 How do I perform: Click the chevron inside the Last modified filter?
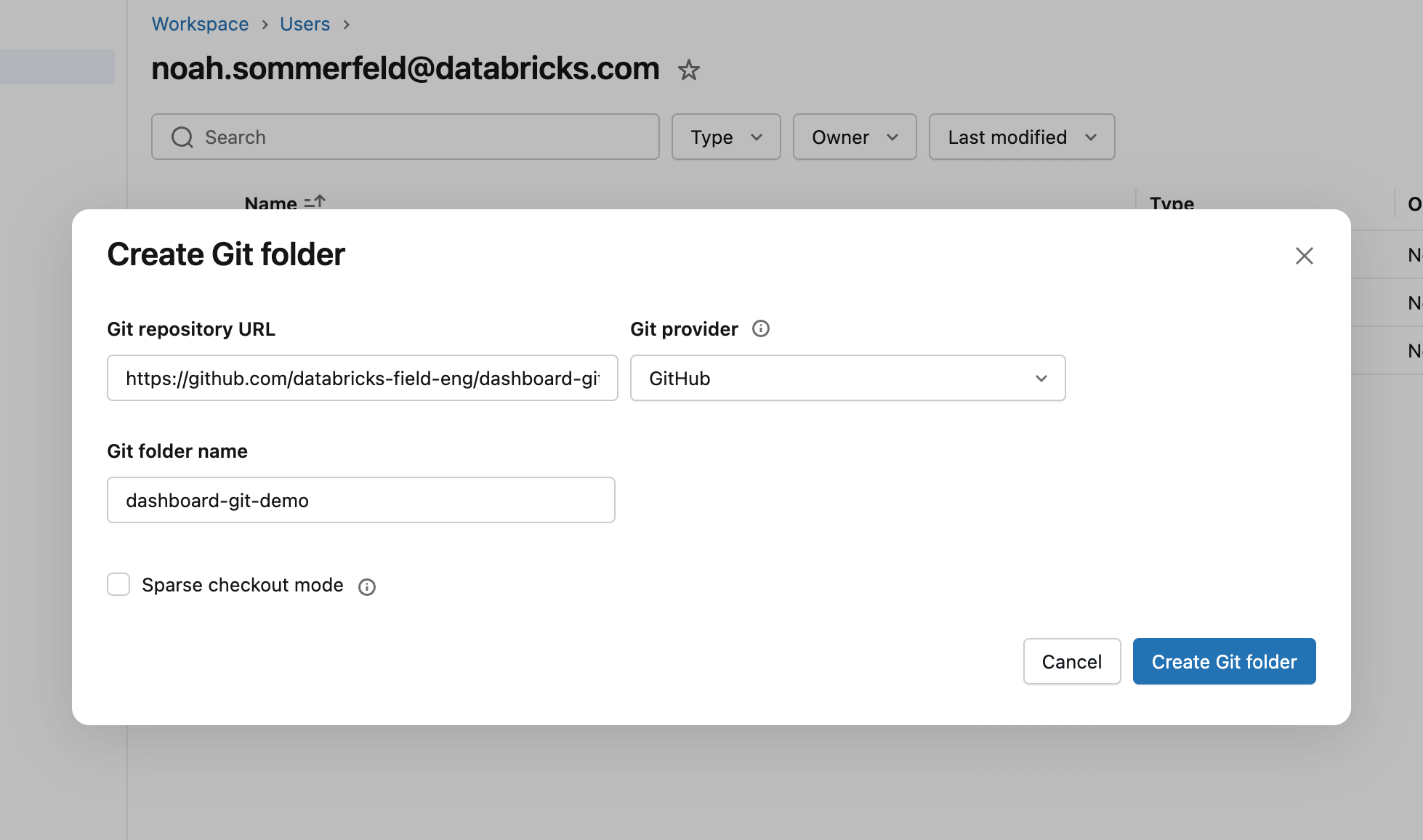(x=1091, y=137)
